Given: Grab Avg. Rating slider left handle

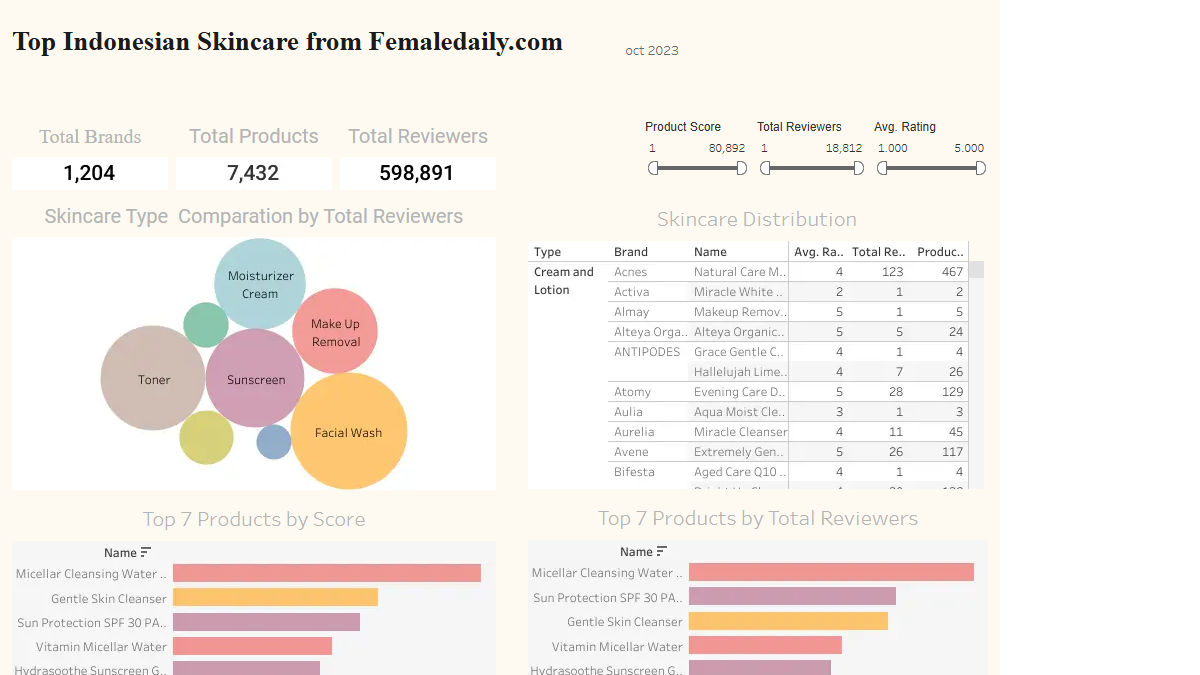Looking at the screenshot, I should tap(882, 168).
